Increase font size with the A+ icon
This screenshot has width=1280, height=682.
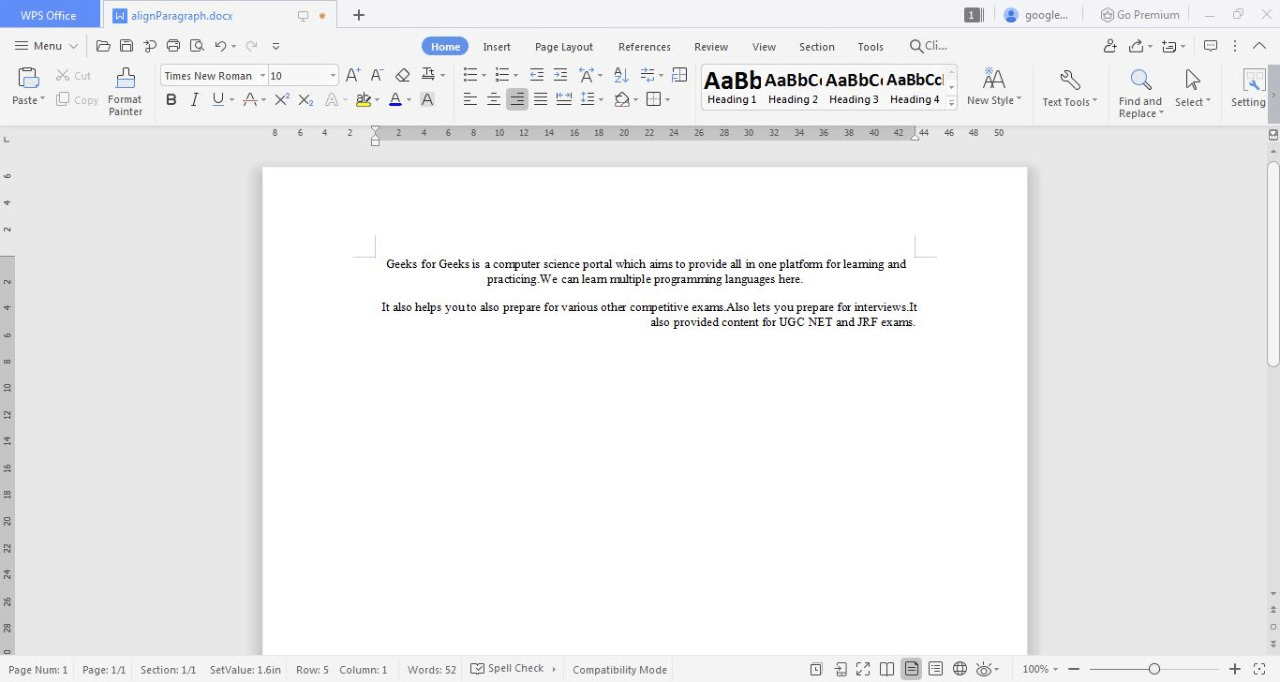coord(352,75)
